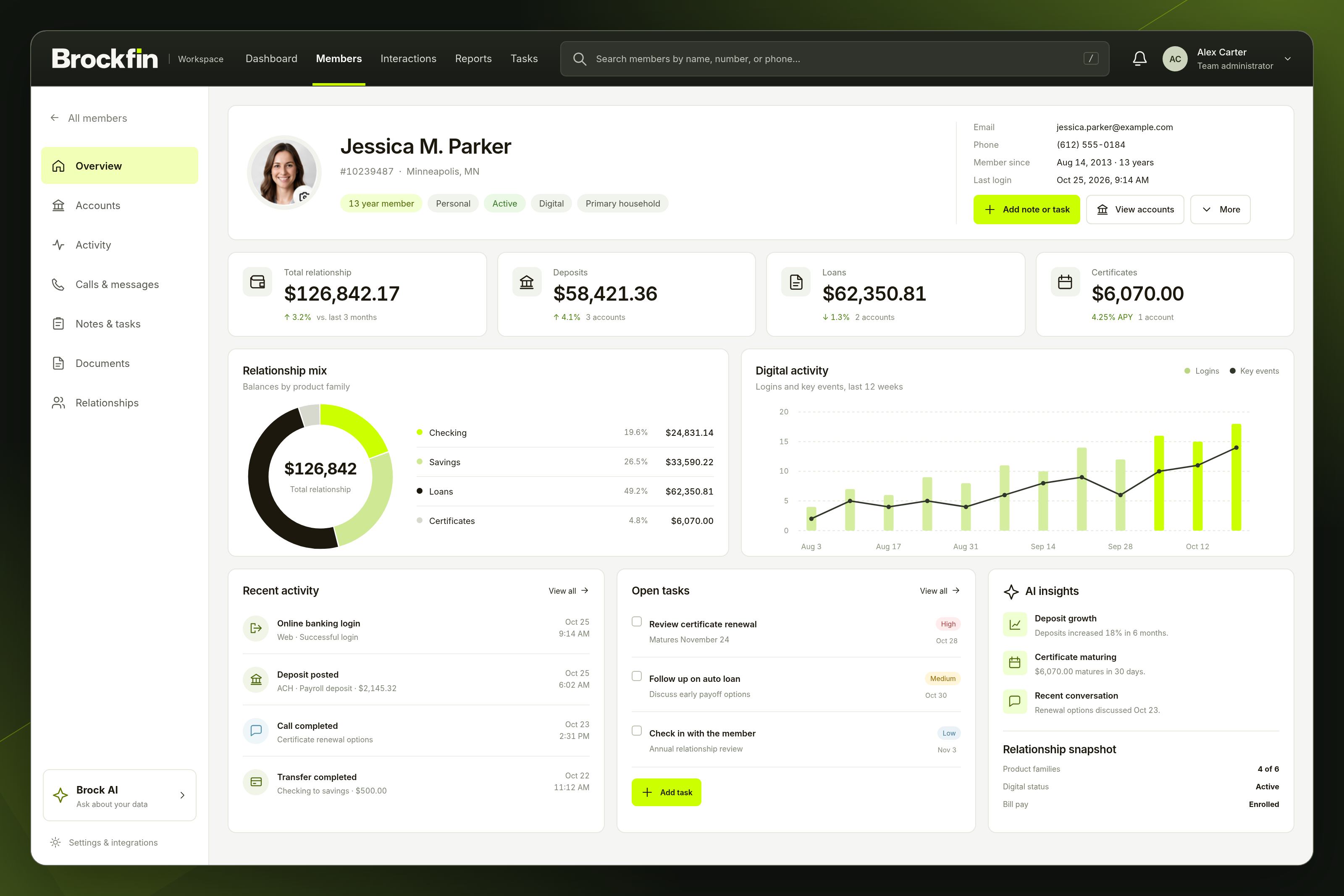Check the Review certificate renewal task

tap(637, 622)
